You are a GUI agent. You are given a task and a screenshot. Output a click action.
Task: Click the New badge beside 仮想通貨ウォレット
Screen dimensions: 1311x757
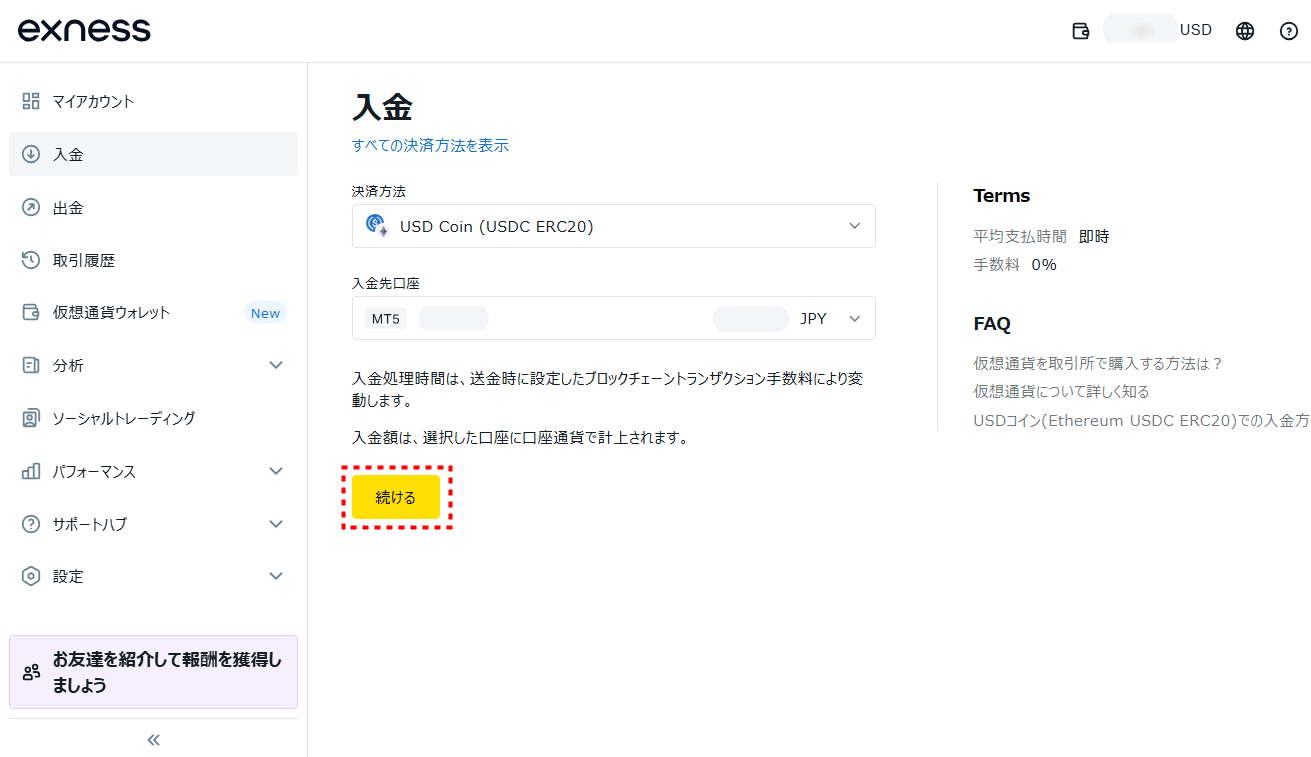pyautogui.click(x=265, y=313)
